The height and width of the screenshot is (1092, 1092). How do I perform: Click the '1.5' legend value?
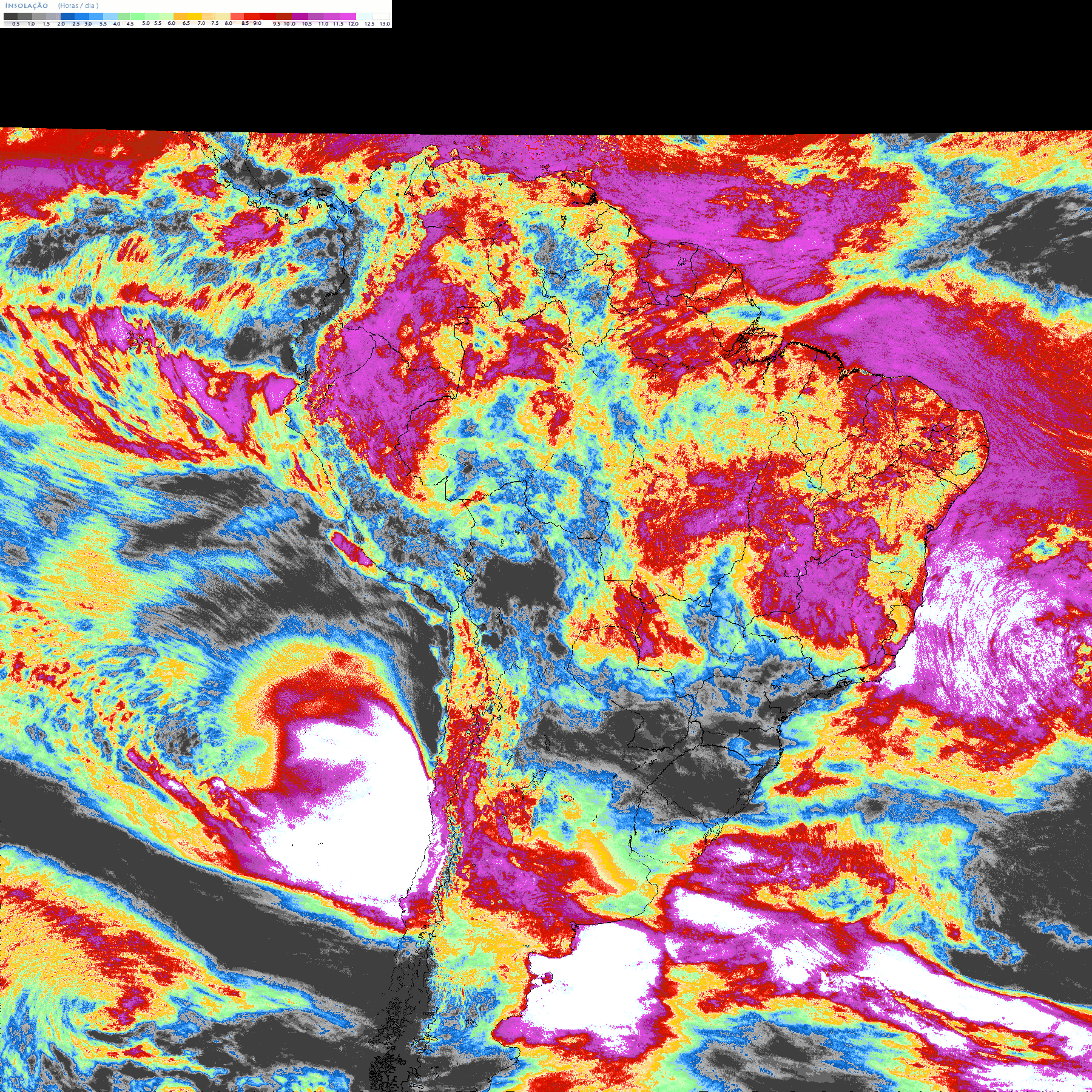46,24
